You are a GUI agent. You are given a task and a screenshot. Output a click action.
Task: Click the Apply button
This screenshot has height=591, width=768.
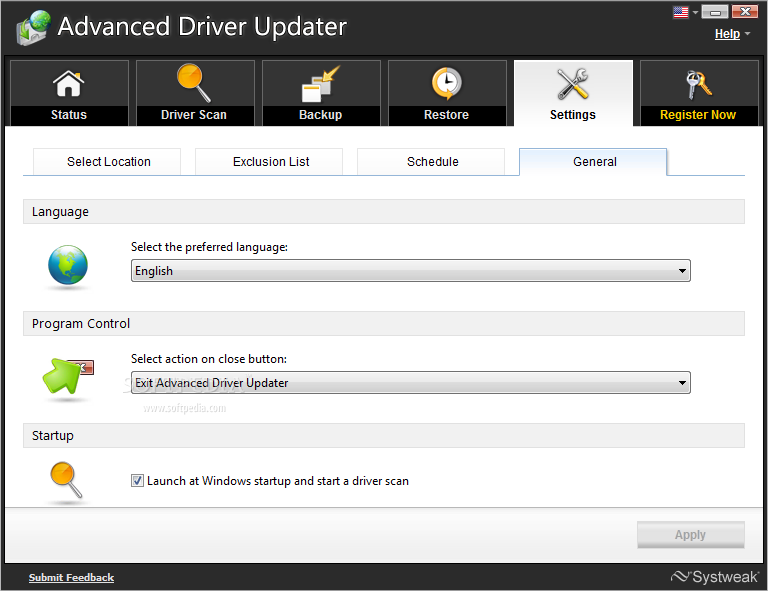click(x=691, y=535)
